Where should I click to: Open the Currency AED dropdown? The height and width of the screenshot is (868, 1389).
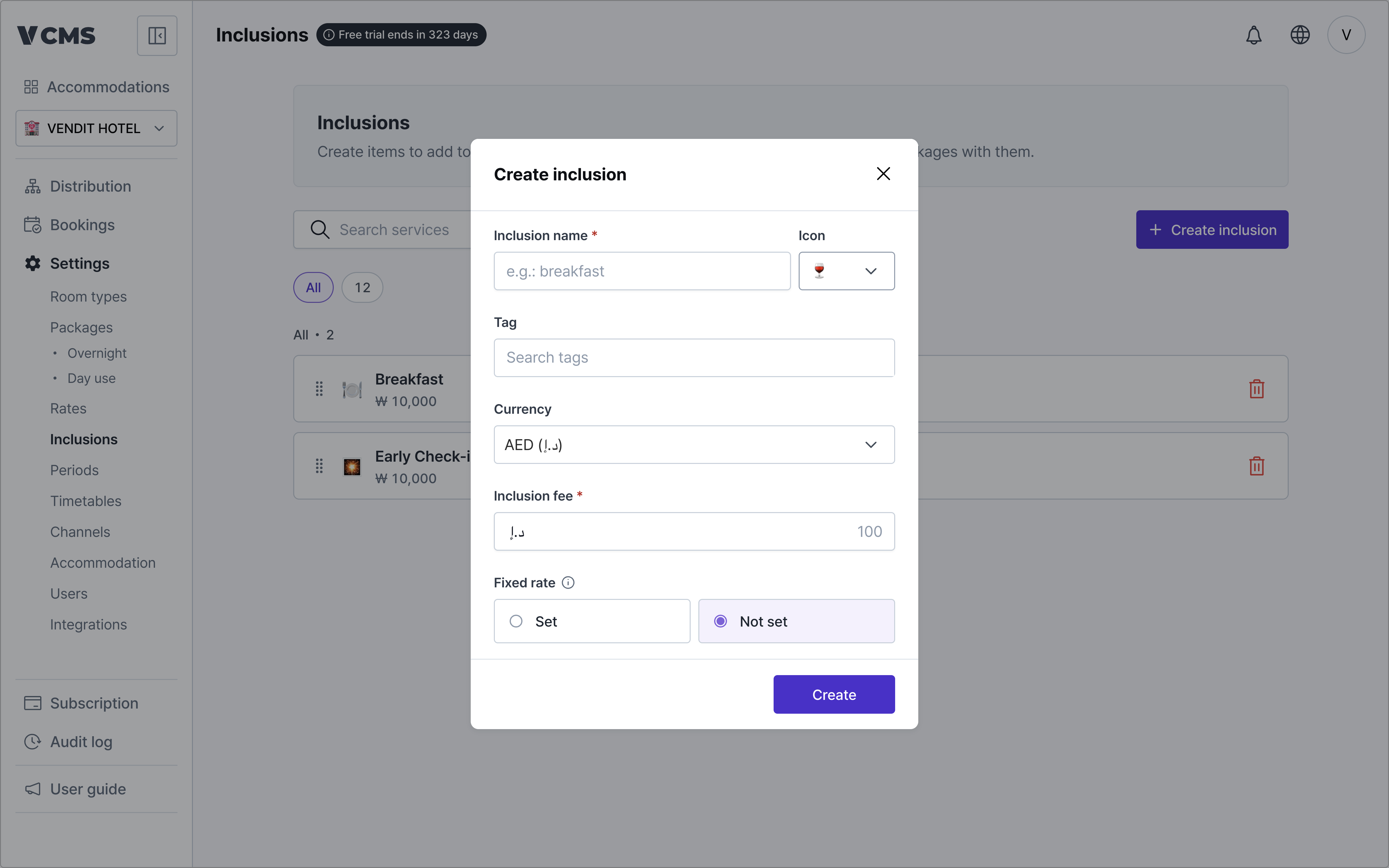pyautogui.click(x=694, y=444)
